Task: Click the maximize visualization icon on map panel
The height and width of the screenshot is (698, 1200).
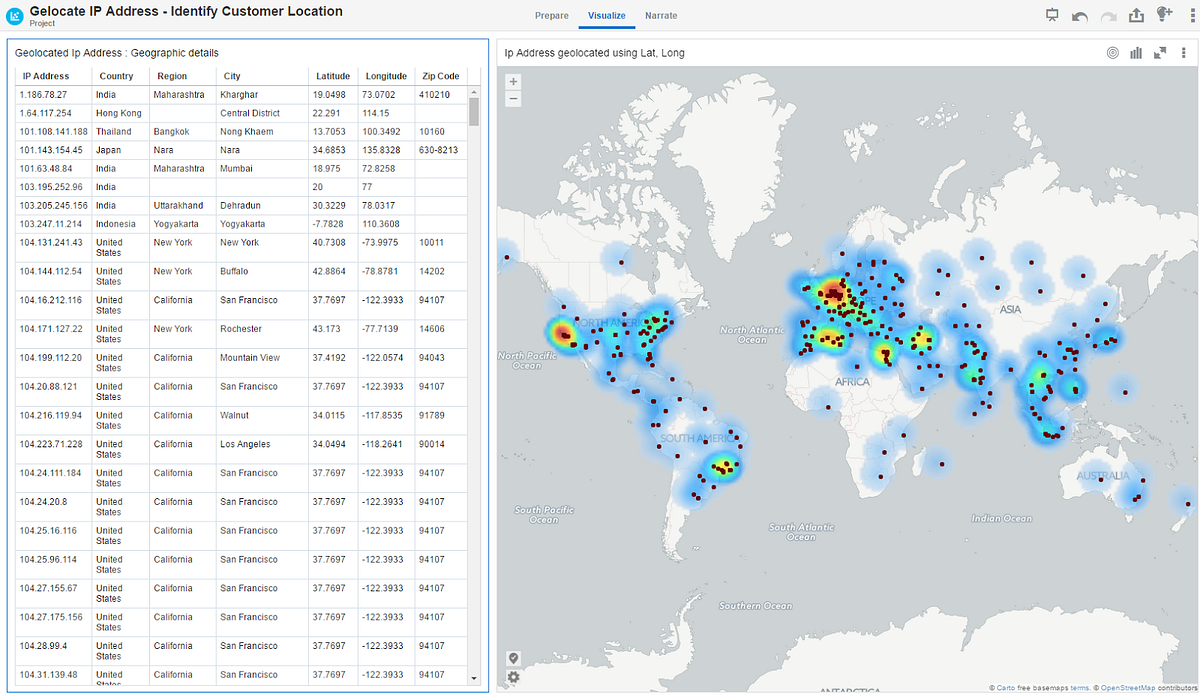Action: (x=1160, y=53)
